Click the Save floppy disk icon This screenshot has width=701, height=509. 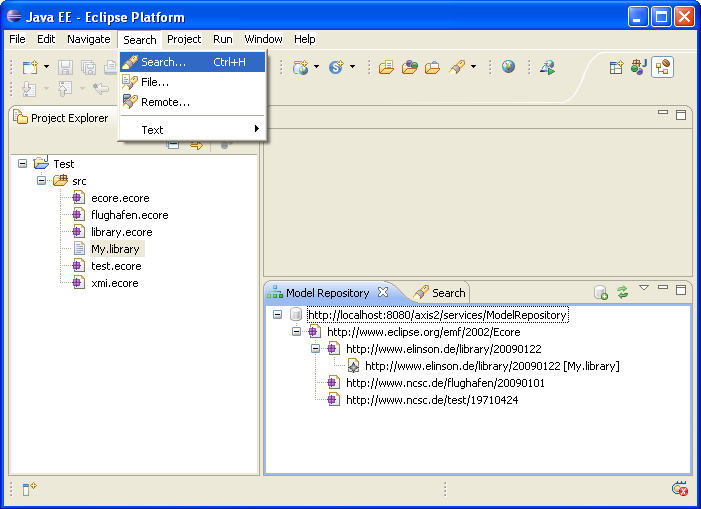66,67
